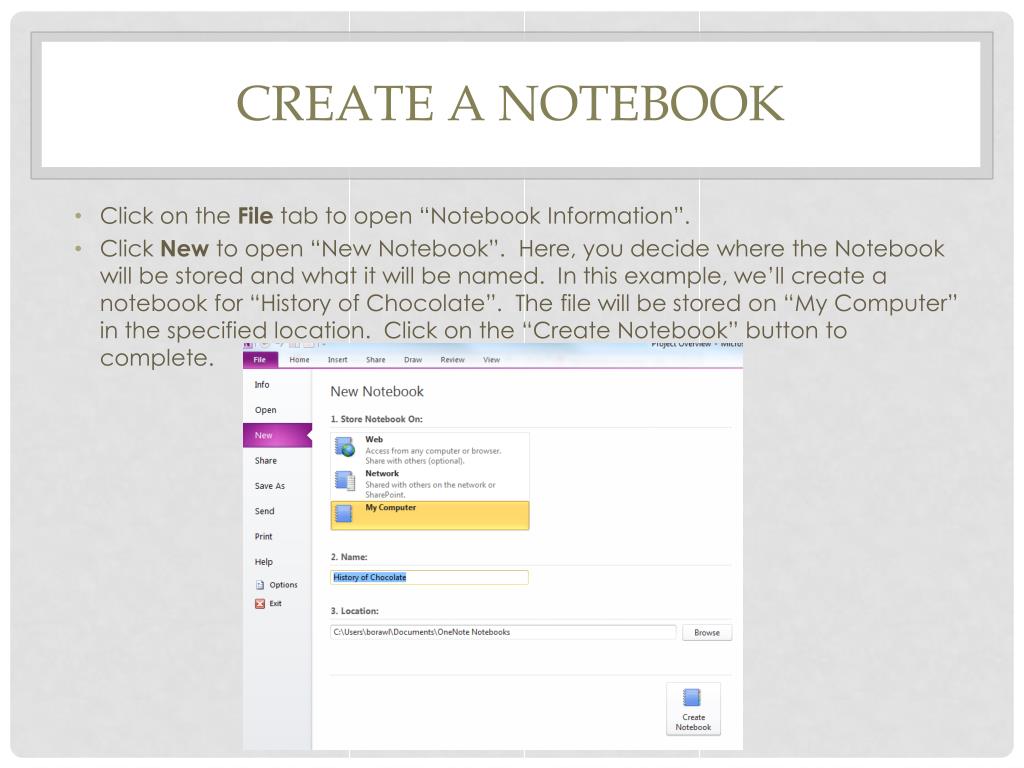Choose Open in the backstage menu

click(x=265, y=410)
